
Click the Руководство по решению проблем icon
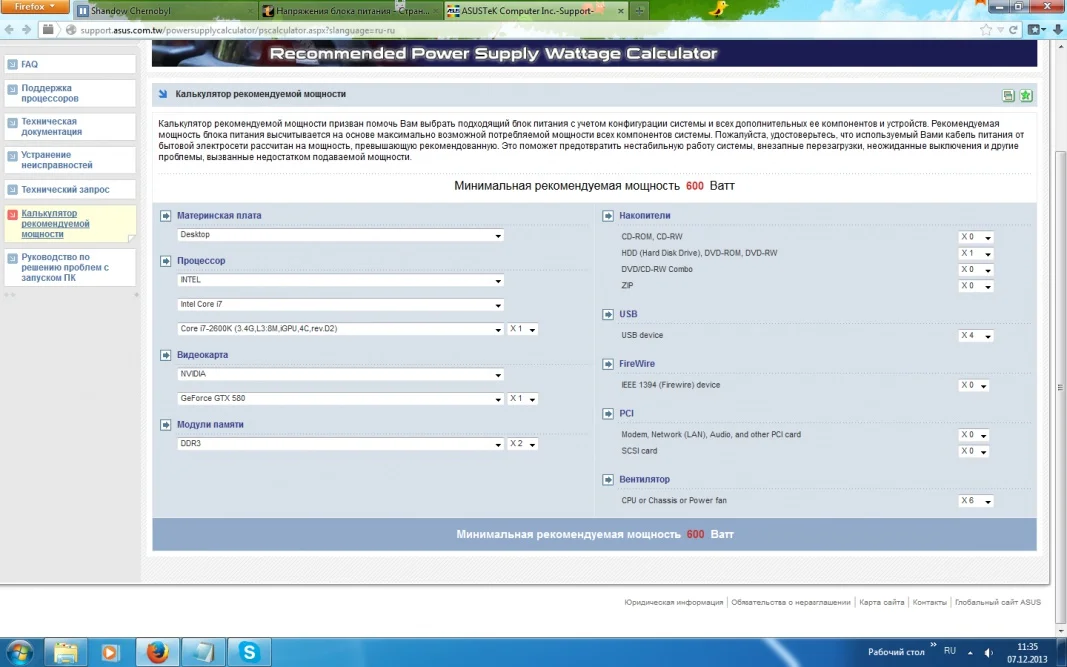click(x=12, y=259)
